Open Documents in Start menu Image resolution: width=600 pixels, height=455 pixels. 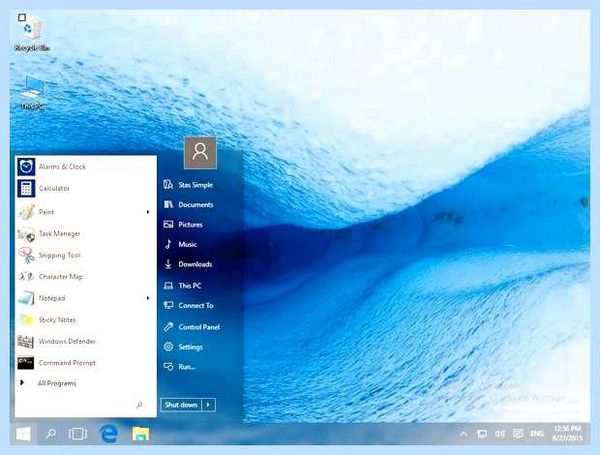tap(188, 205)
